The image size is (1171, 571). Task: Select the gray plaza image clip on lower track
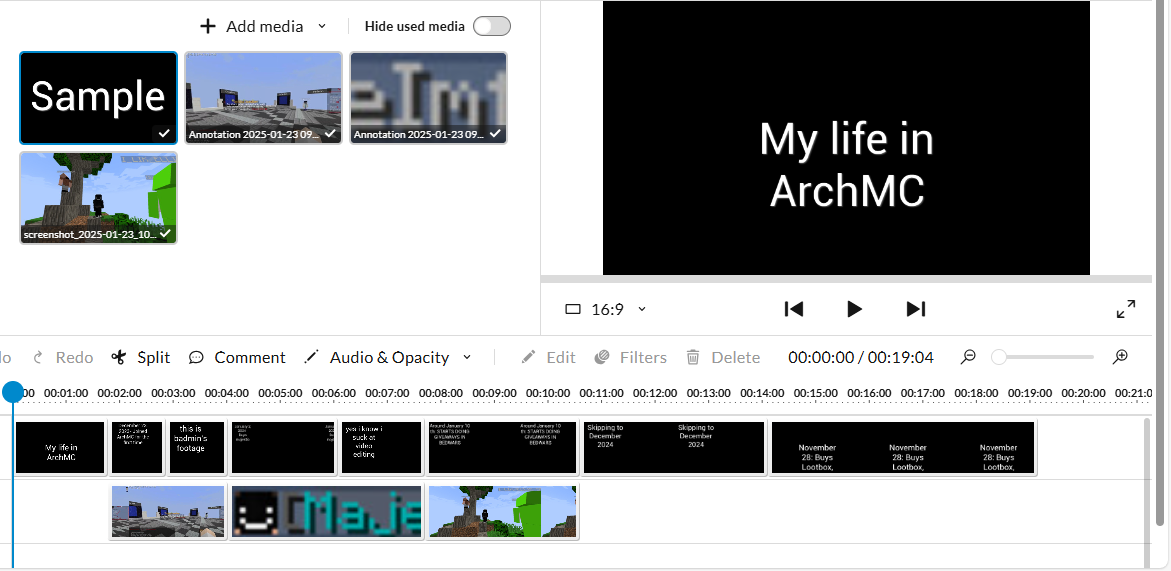click(168, 512)
